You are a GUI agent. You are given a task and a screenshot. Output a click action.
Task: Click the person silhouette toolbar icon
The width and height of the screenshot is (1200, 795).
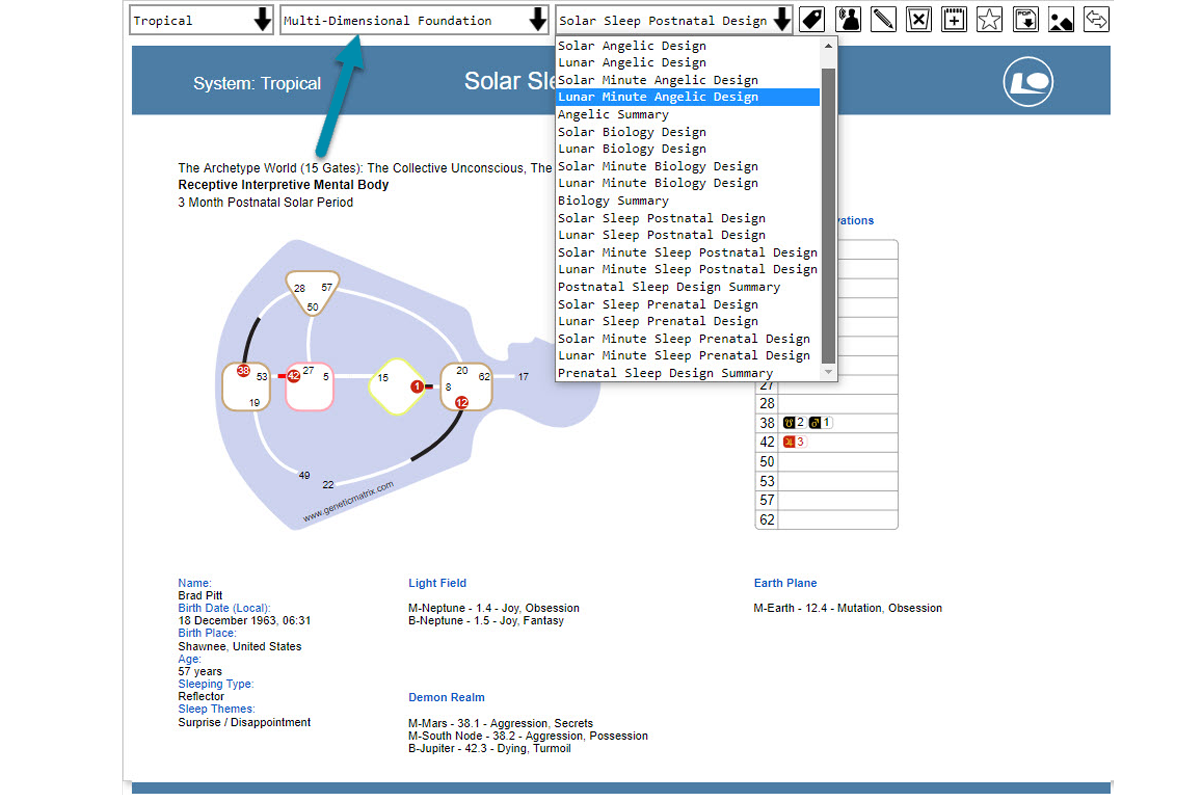coord(848,19)
